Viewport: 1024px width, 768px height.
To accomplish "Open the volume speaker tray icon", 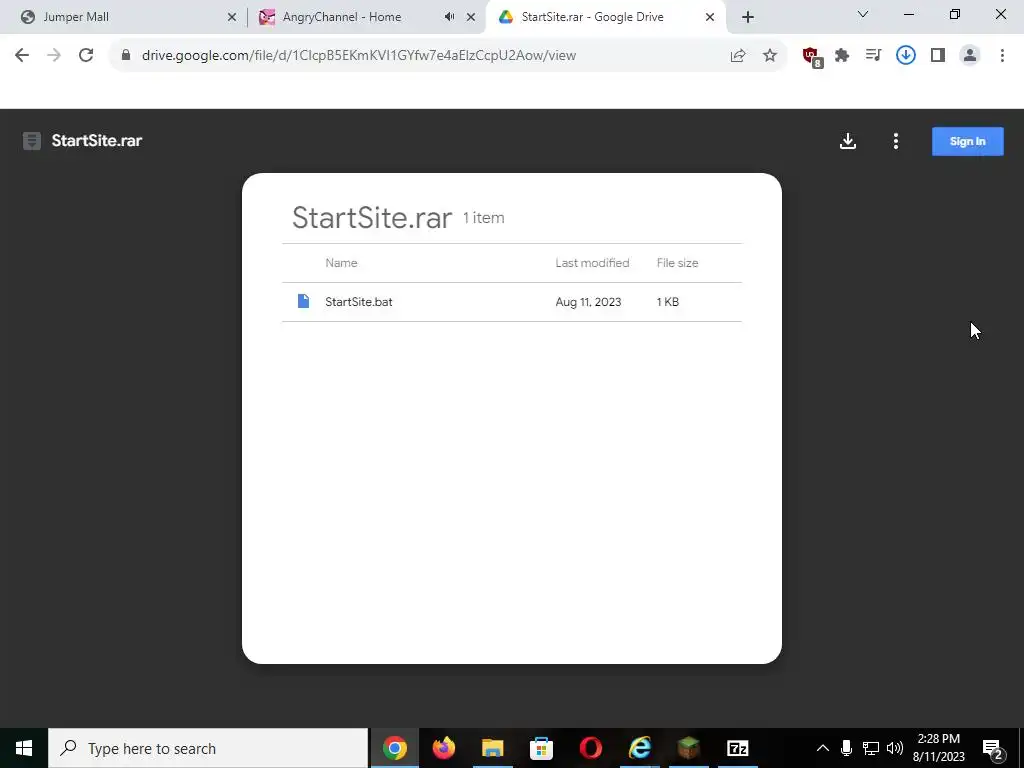I will [894, 748].
